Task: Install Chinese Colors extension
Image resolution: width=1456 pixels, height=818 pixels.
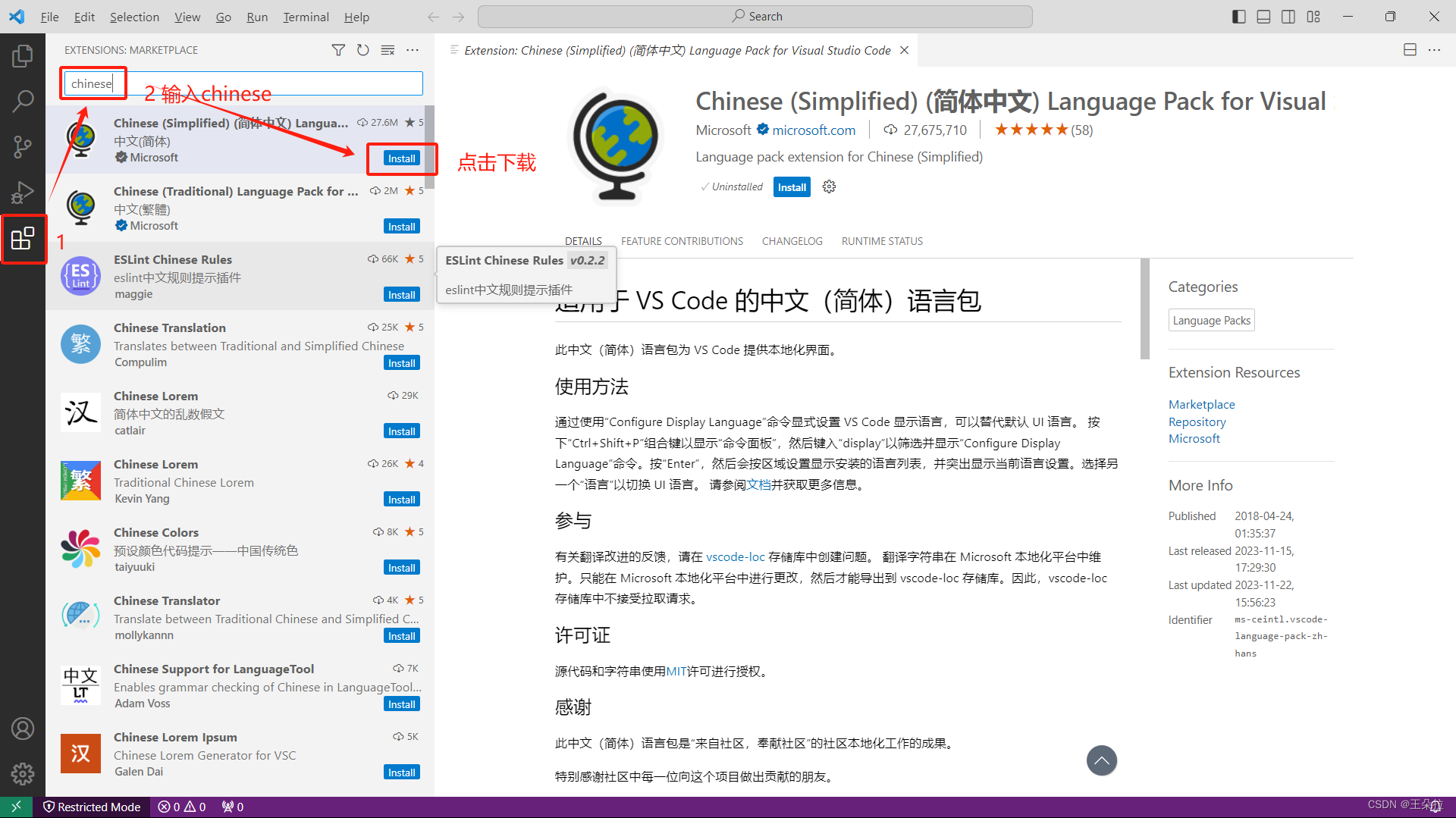Action: point(402,568)
